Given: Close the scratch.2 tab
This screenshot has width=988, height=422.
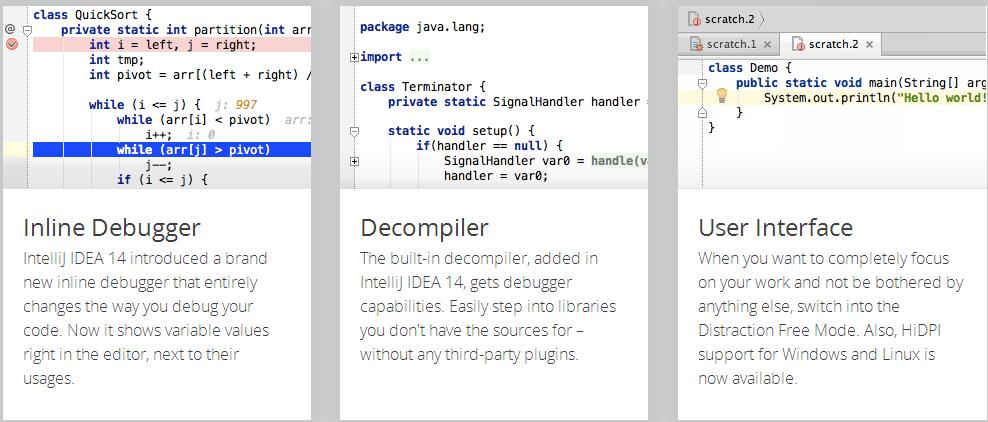Looking at the screenshot, I should [870, 45].
